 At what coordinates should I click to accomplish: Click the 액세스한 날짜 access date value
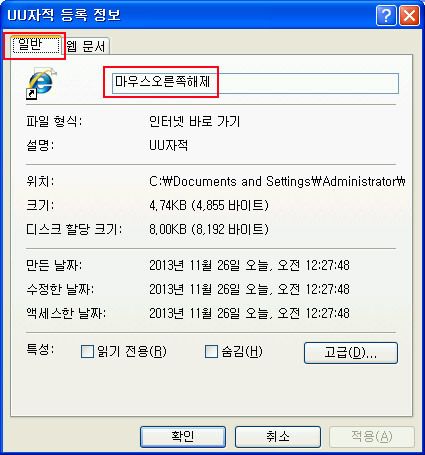click(x=249, y=313)
